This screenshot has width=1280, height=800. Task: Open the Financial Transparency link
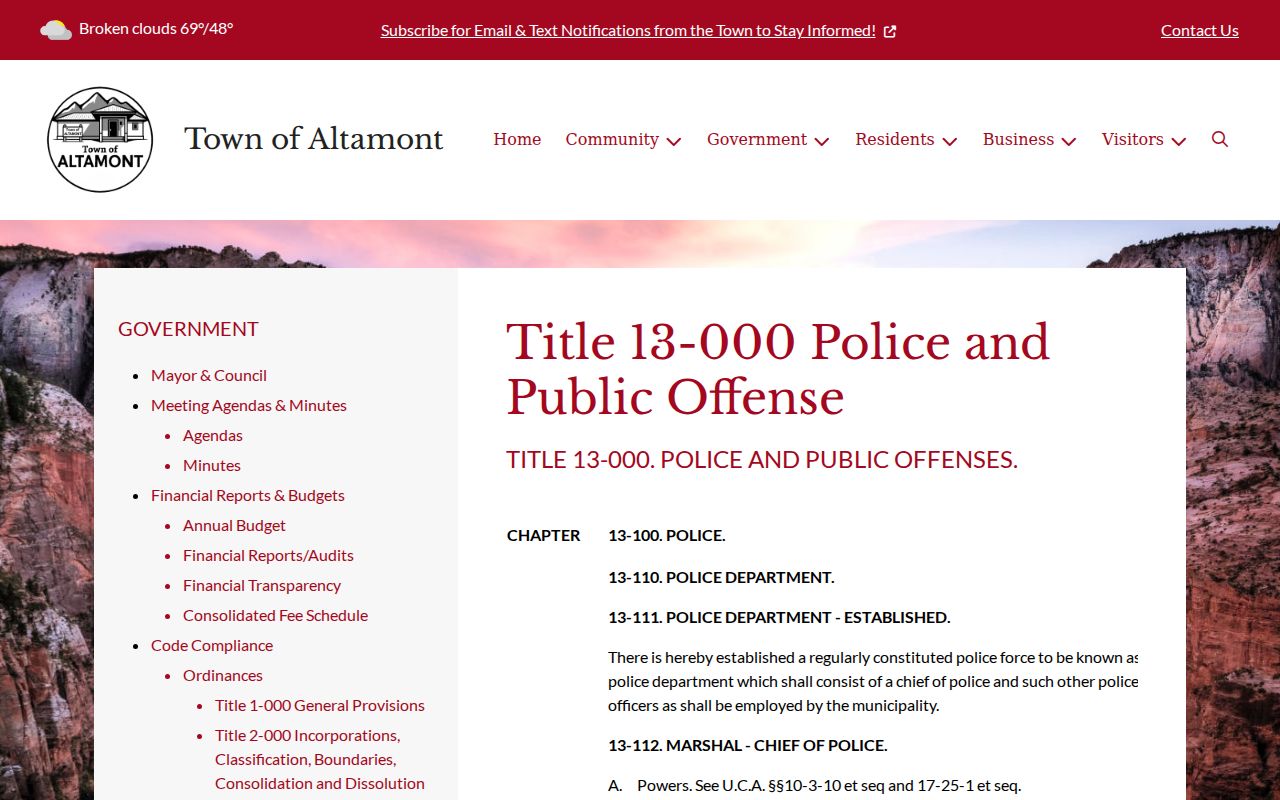click(x=262, y=585)
